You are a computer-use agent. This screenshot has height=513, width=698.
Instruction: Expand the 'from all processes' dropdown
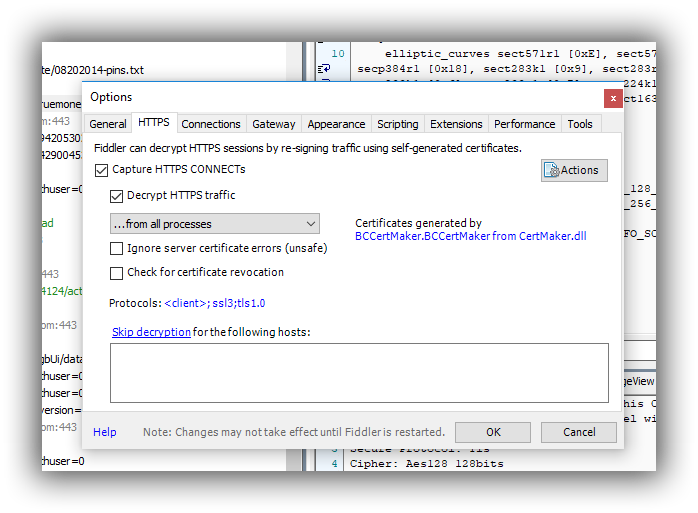pos(215,224)
